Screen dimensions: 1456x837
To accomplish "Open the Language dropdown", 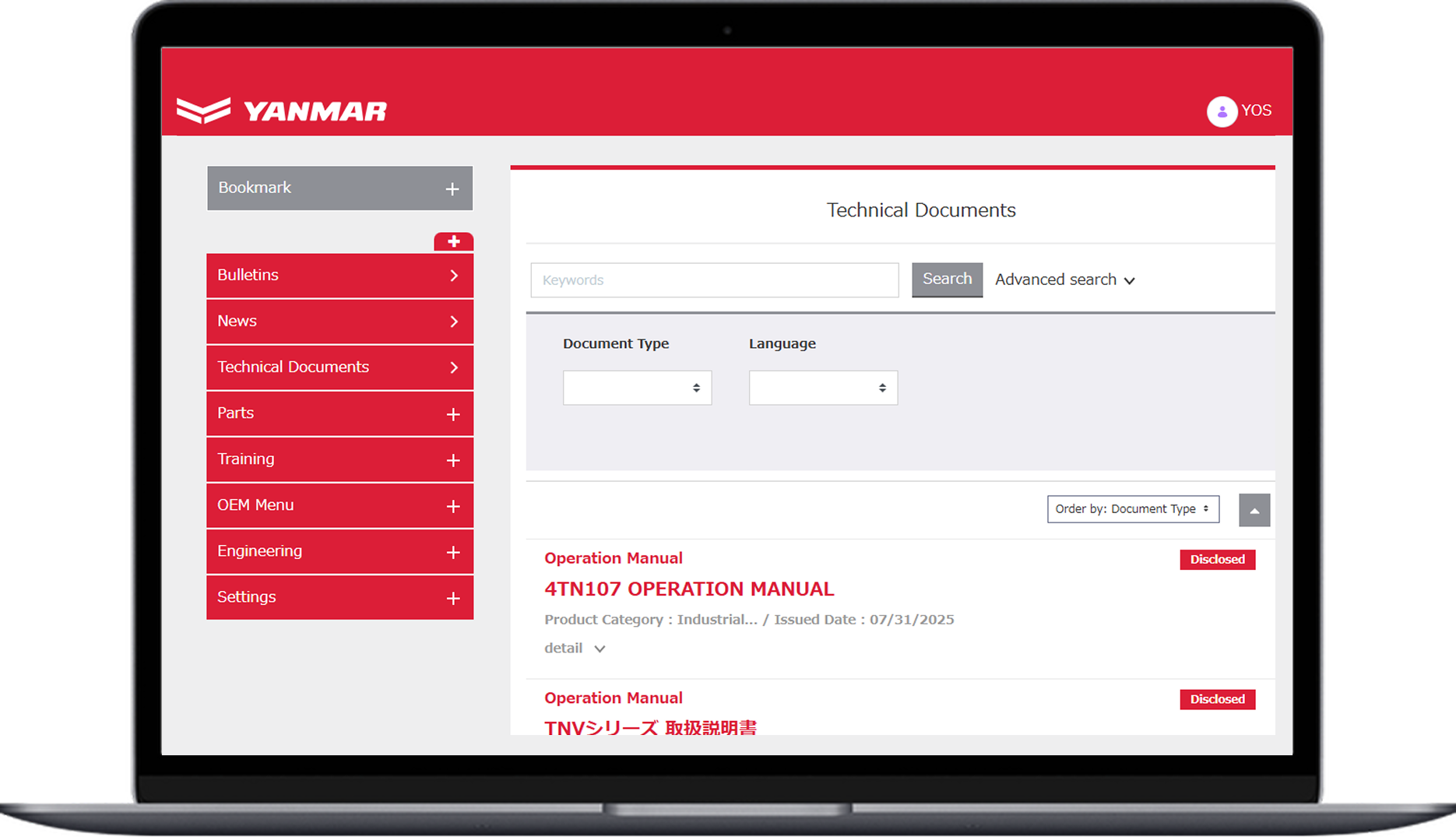I will click(823, 387).
